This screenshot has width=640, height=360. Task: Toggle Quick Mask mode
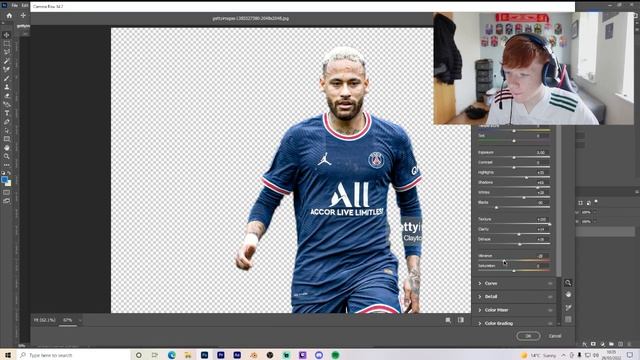tap(7, 192)
